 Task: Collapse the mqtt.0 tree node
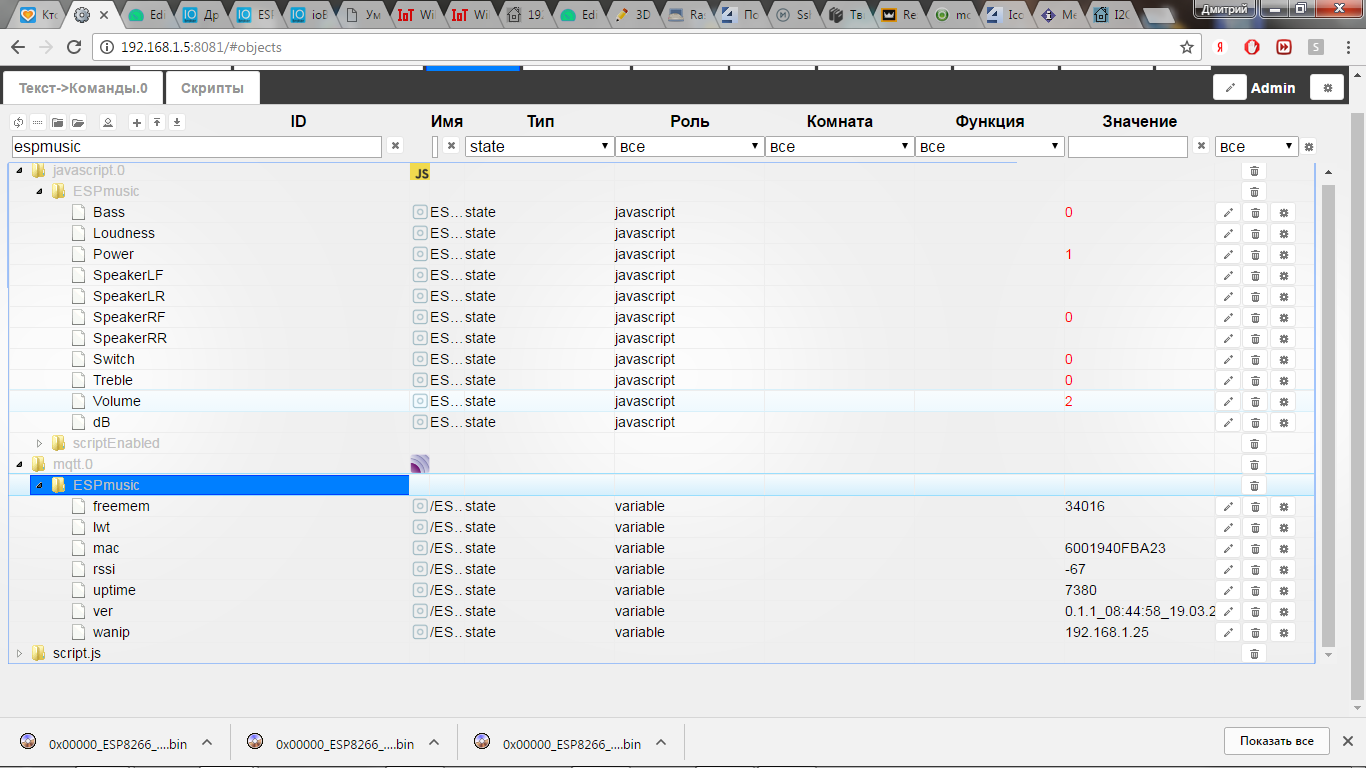click(19, 464)
